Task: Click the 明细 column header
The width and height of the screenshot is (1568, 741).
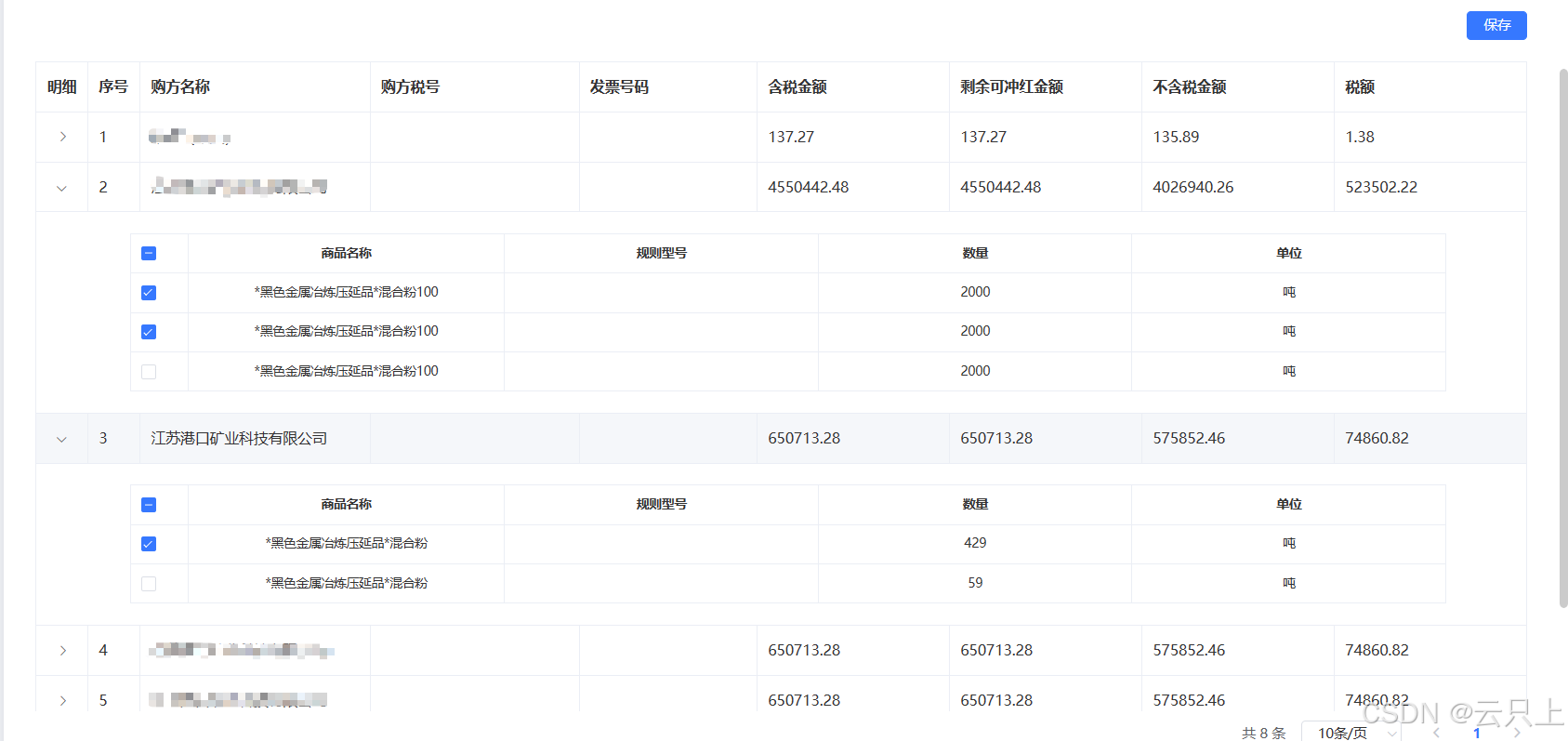Action: (x=62, y=86)
